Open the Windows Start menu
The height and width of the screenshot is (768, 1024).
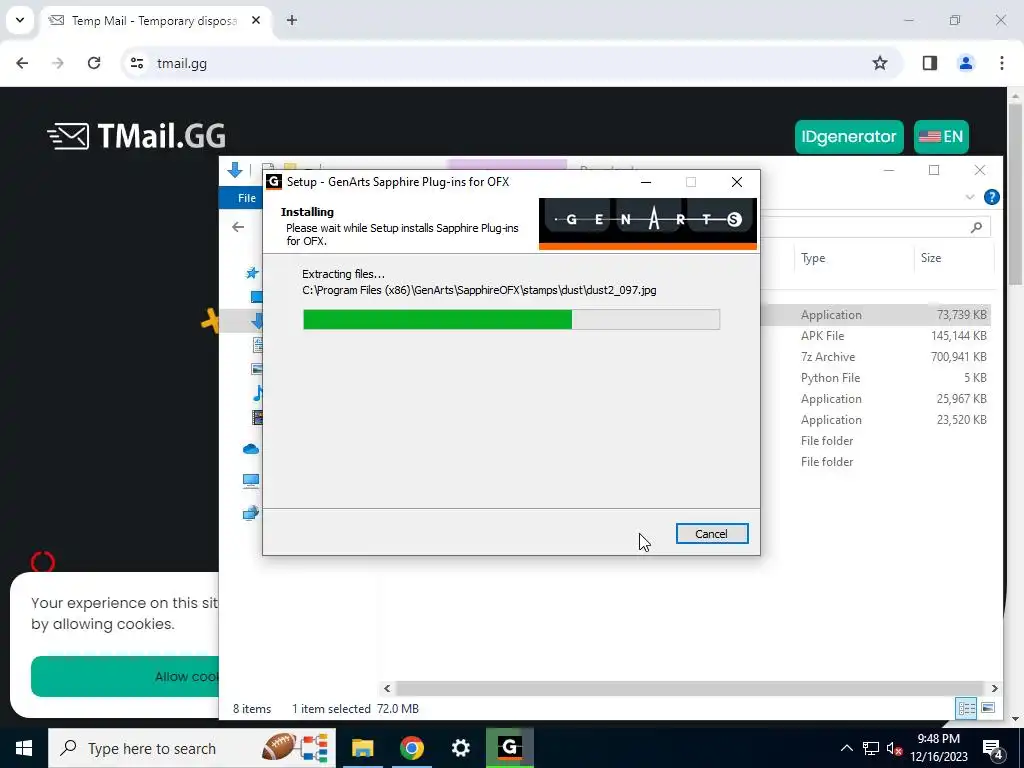tap(24, 748)
